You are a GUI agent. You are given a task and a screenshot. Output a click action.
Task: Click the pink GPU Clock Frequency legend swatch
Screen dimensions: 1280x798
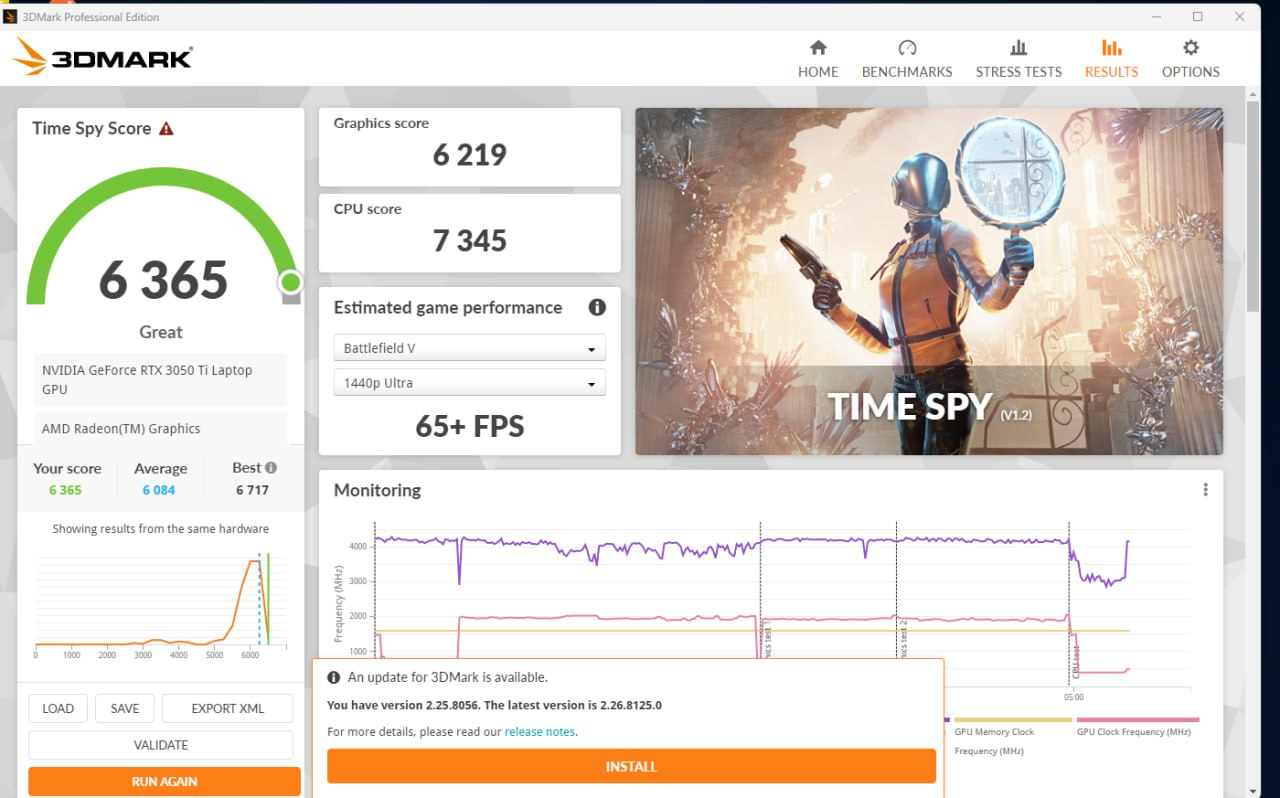pos(1138,719)
